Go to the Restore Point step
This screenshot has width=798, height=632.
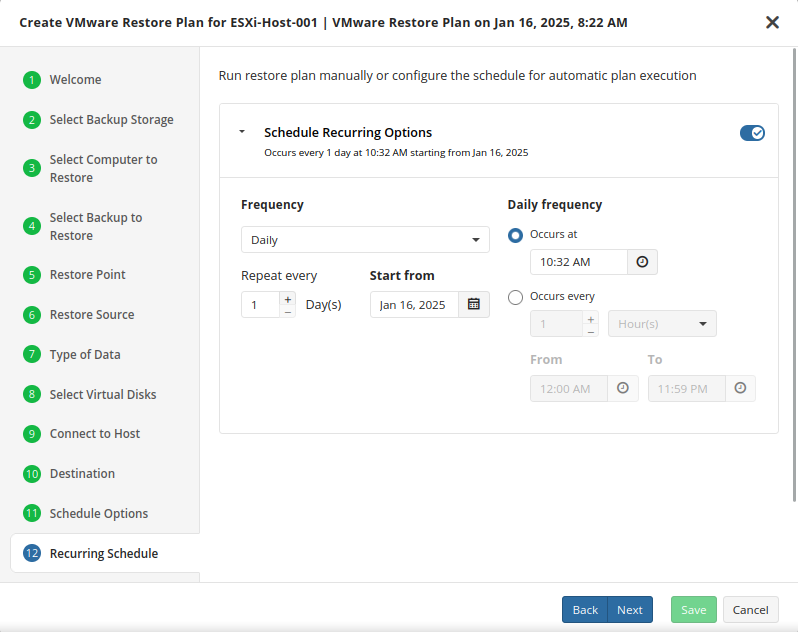click(87, 275)
